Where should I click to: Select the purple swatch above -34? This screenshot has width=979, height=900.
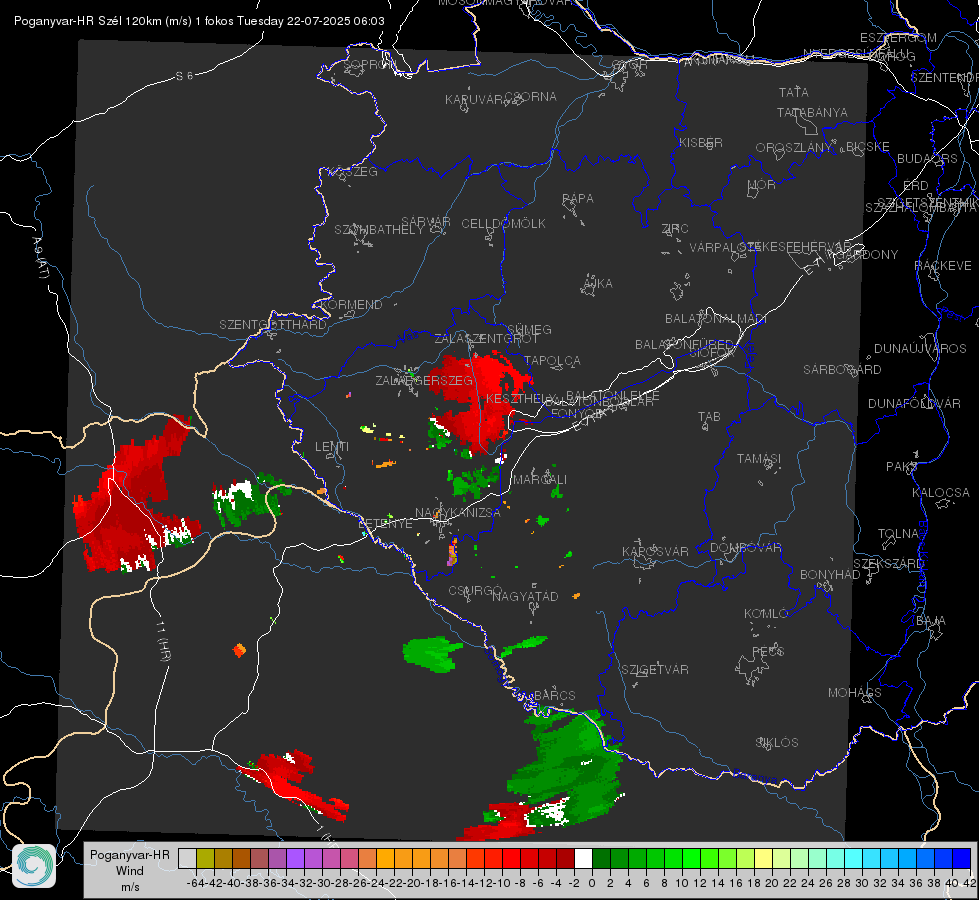coord(295,858)
